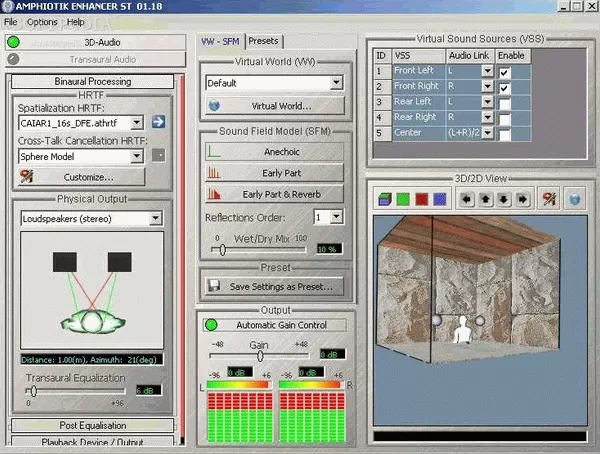Select the 3D cube view icon
This screenshot has width=600, height=454.
[x=385, y=199]
